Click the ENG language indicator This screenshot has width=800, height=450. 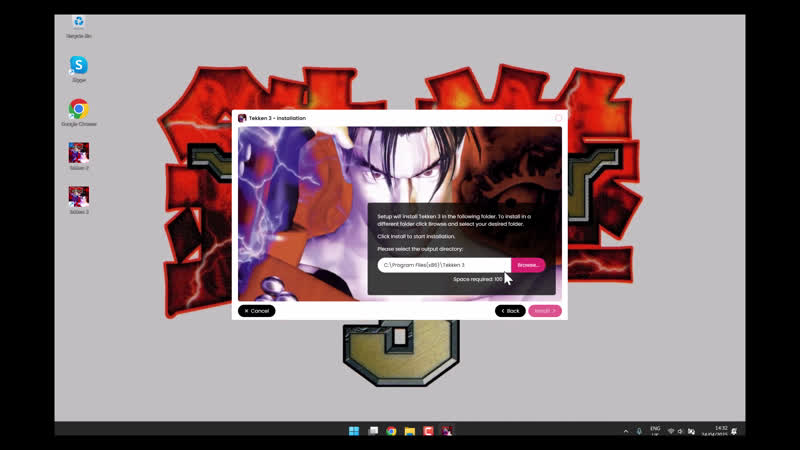[x=655, y=431]
